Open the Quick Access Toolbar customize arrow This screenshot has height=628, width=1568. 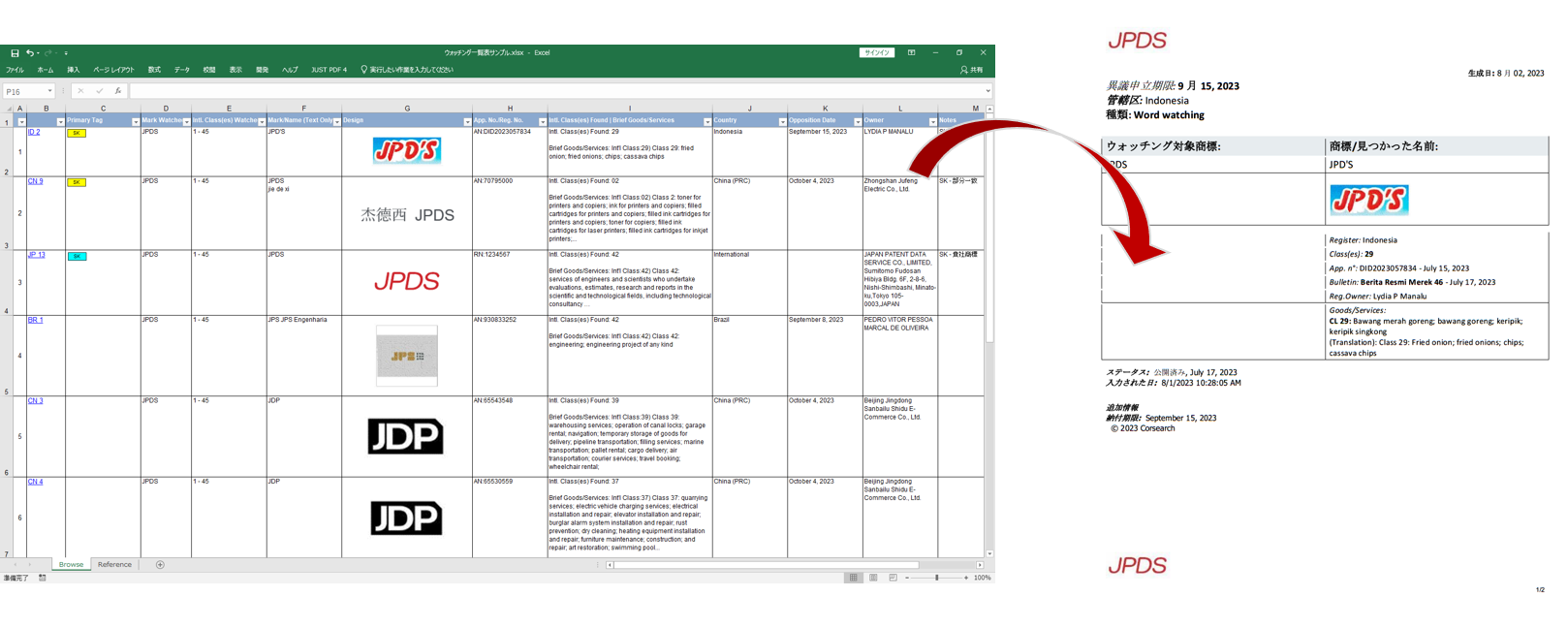click(x=66, y=53)
